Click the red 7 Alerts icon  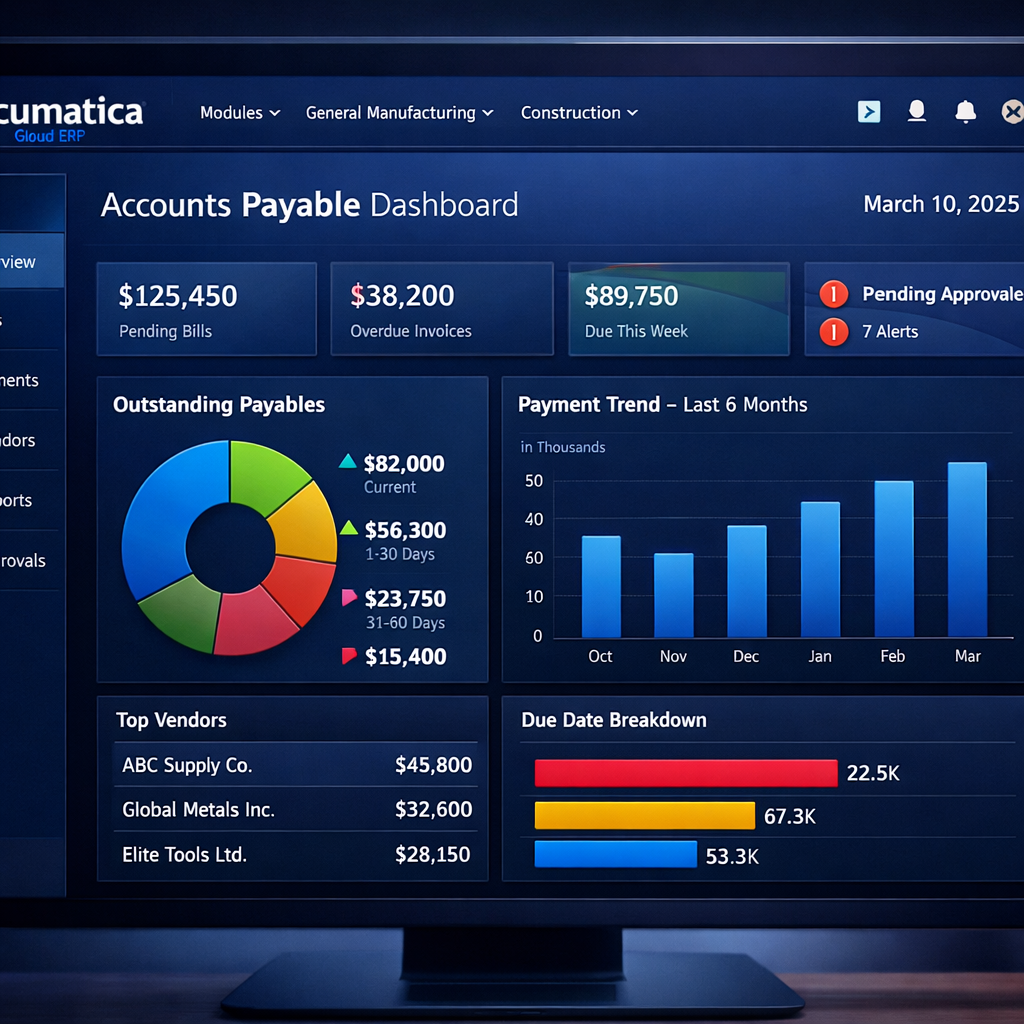click(x=833, y=331)
